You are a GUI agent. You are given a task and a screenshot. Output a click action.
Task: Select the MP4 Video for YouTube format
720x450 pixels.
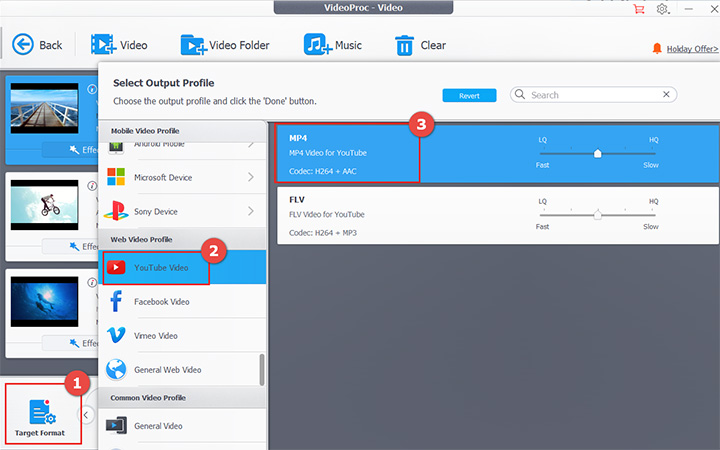[x=497, y=154]
